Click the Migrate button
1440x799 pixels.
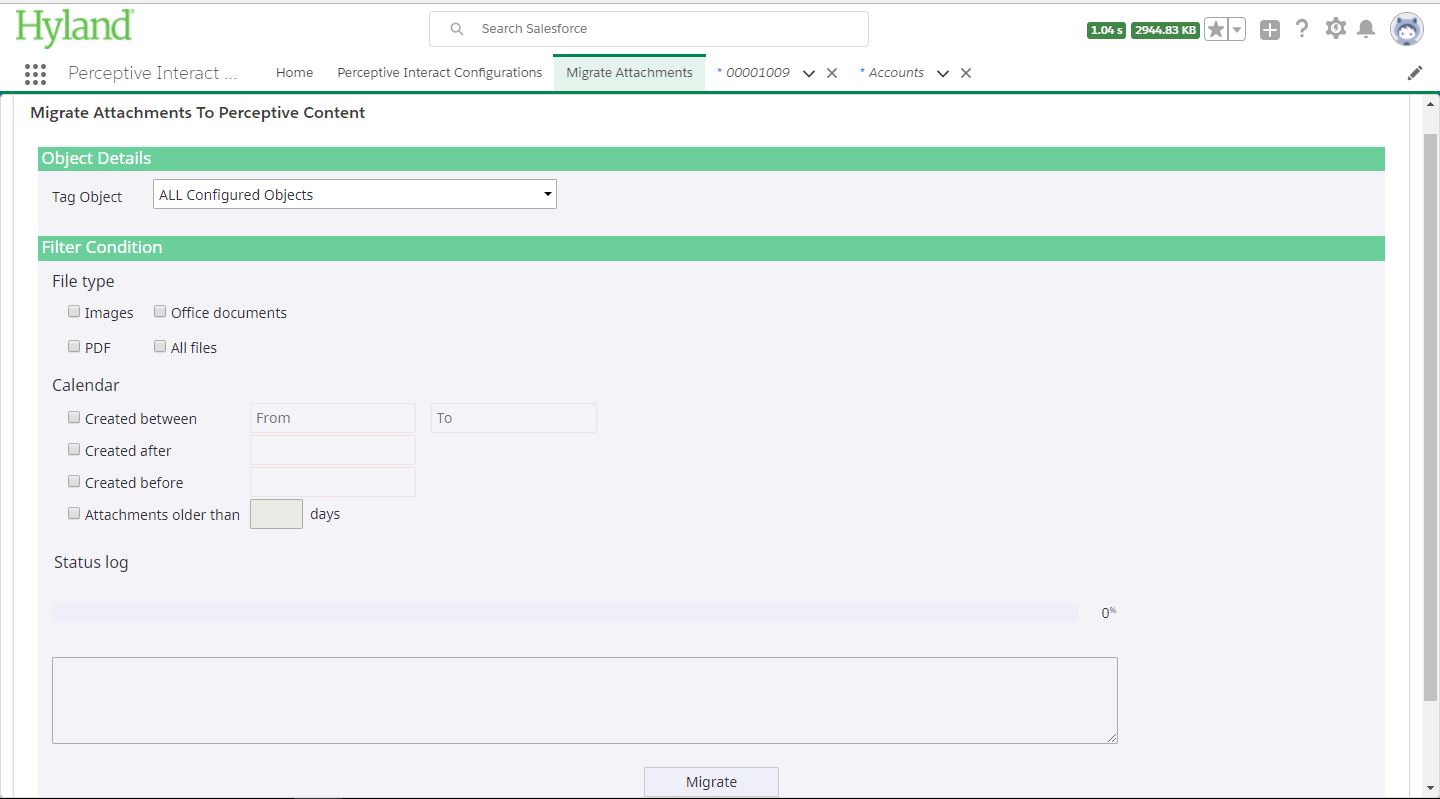click(x=711, y=781)
